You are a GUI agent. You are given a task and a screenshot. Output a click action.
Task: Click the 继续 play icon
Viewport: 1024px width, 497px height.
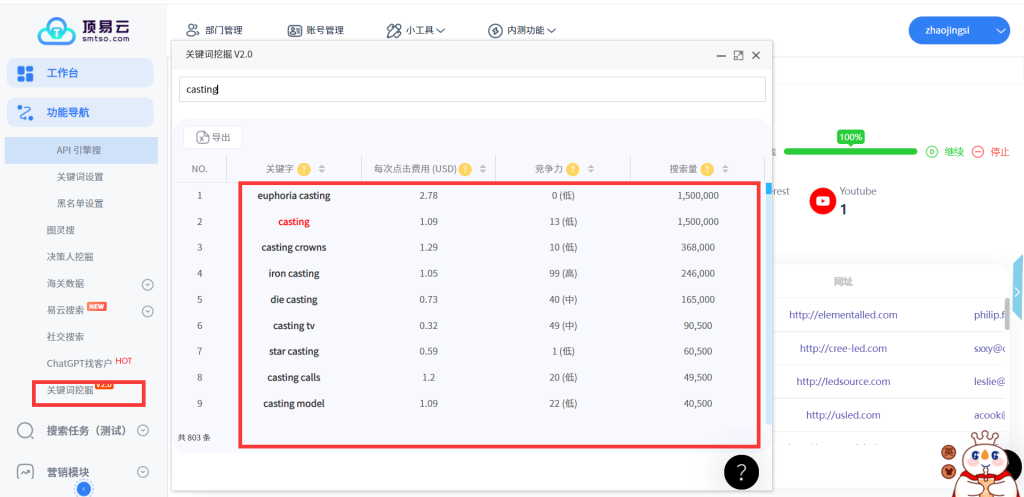(x=931, y=152)
